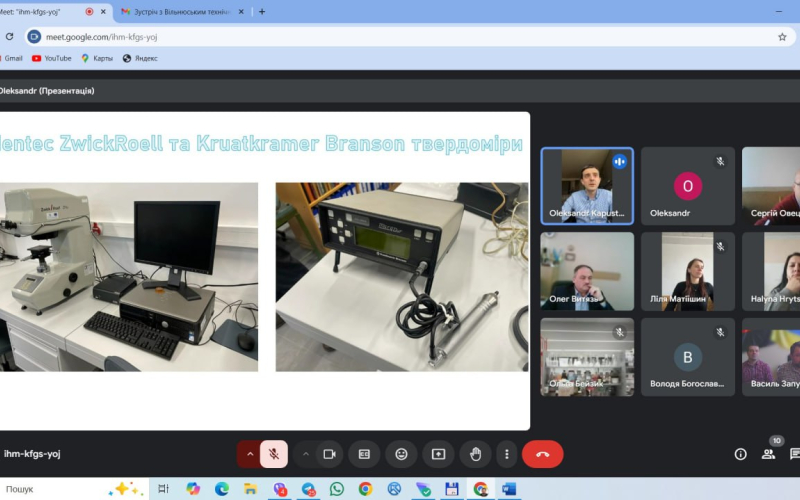
Task: Open the YouTube bookmark
Action: pos(52,58)
